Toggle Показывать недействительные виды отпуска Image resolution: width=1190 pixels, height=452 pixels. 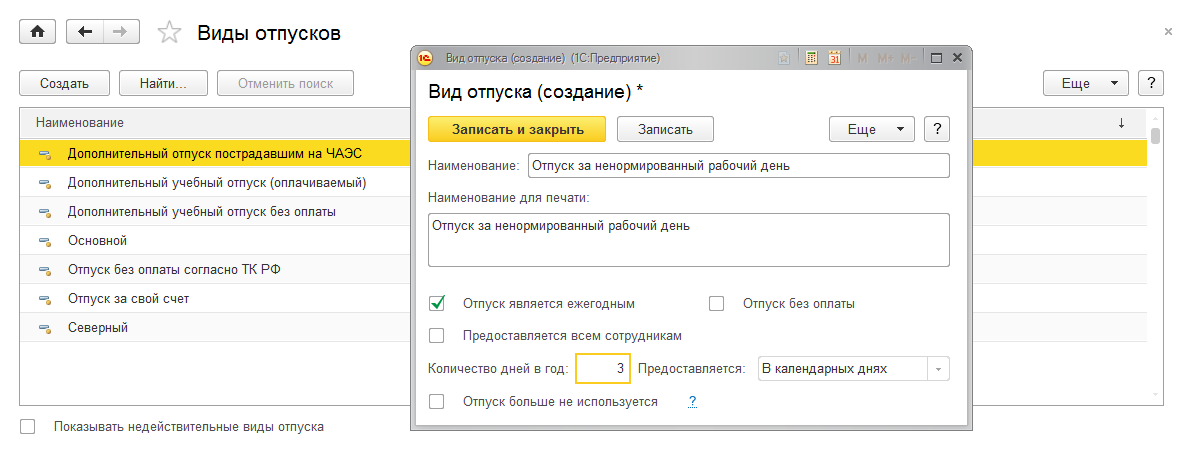coord(28,427)
